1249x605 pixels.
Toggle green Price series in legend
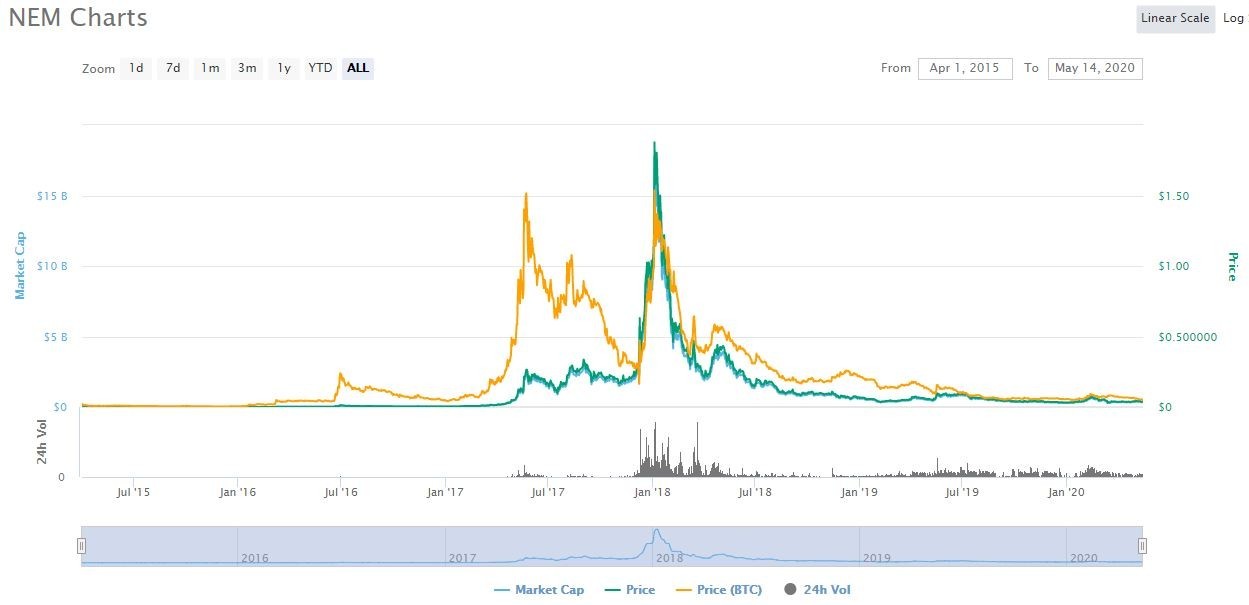pos(628,590)
